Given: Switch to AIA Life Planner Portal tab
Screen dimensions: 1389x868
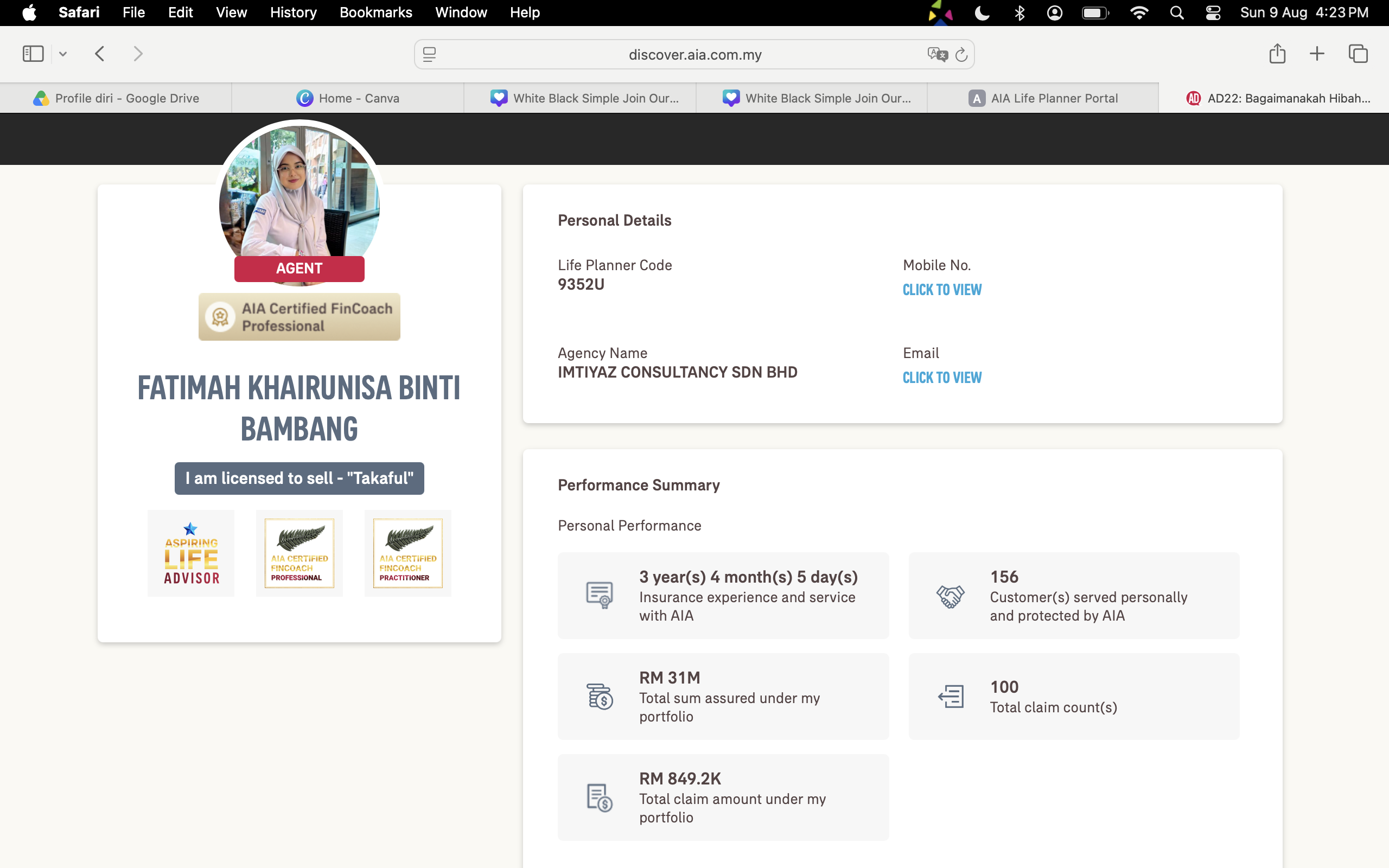Looking at the screenshot, I should [1043, 98].
